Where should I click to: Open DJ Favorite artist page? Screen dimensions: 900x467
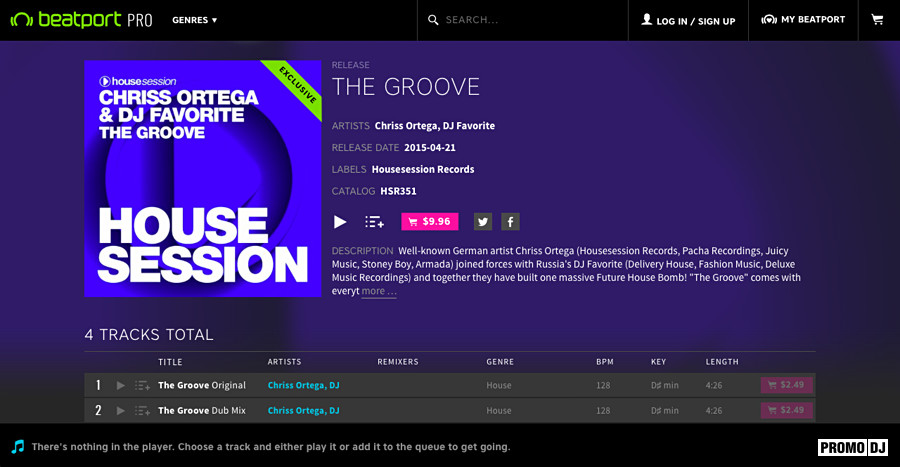(467, 126)
